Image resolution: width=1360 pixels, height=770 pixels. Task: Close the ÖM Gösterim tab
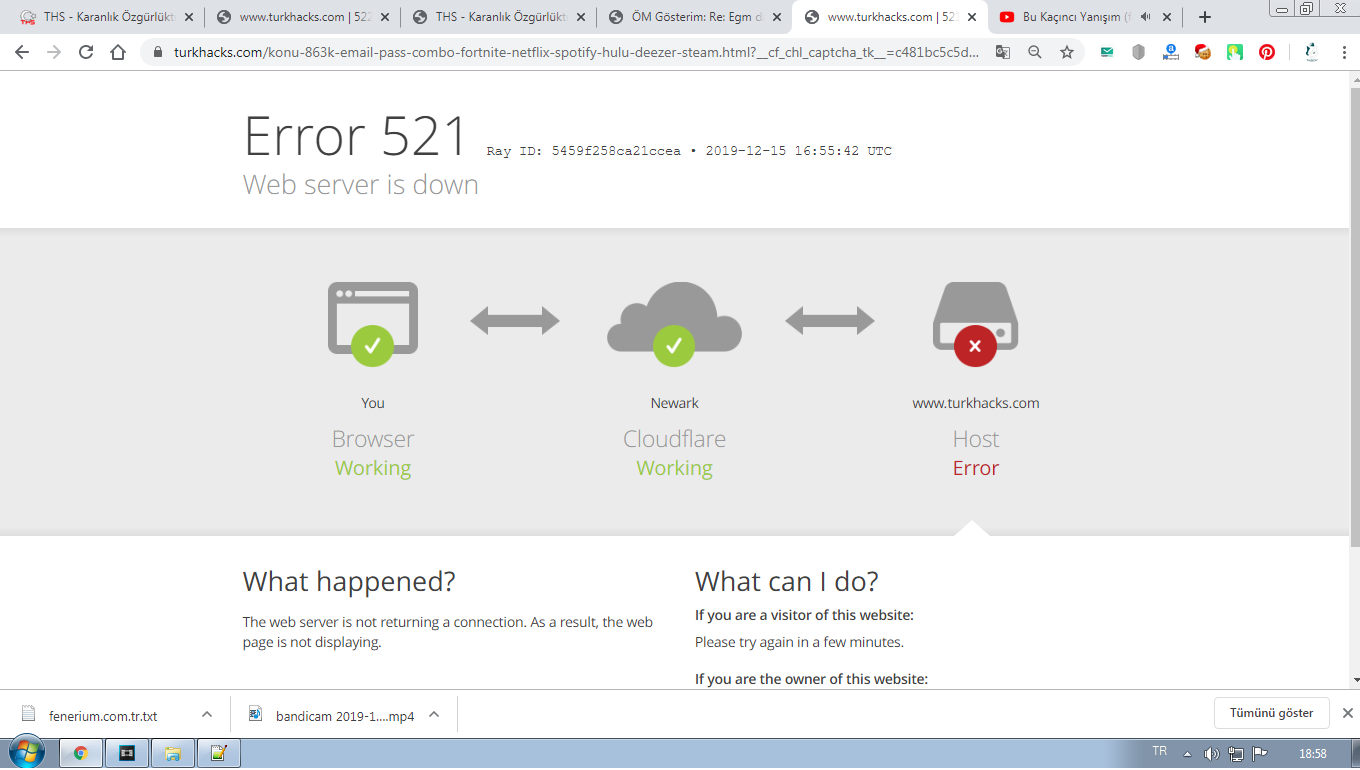(777, 17)
